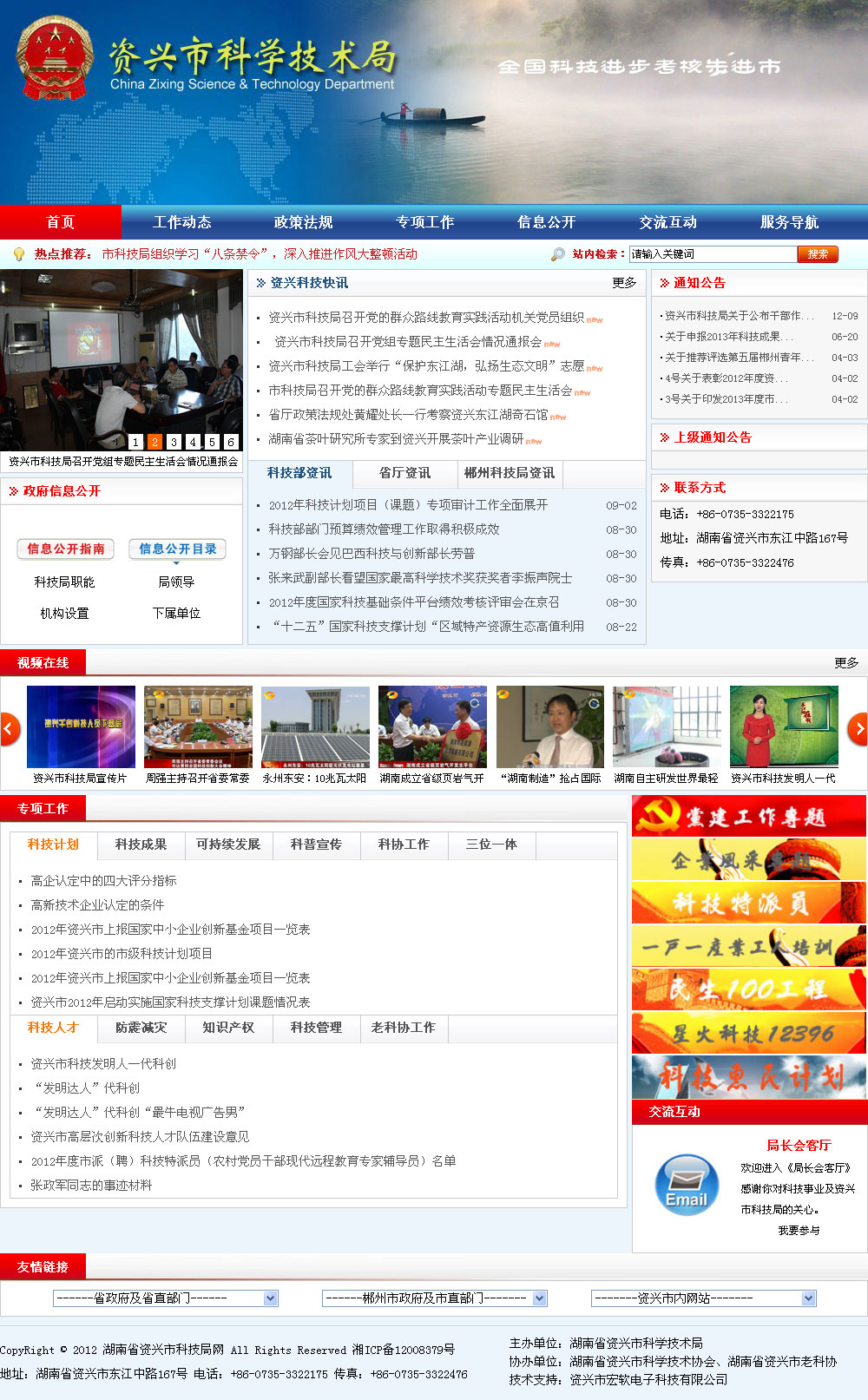Open the 我要参与 link
Viewport: 868px width, 1400px height.
[799, 1231]
